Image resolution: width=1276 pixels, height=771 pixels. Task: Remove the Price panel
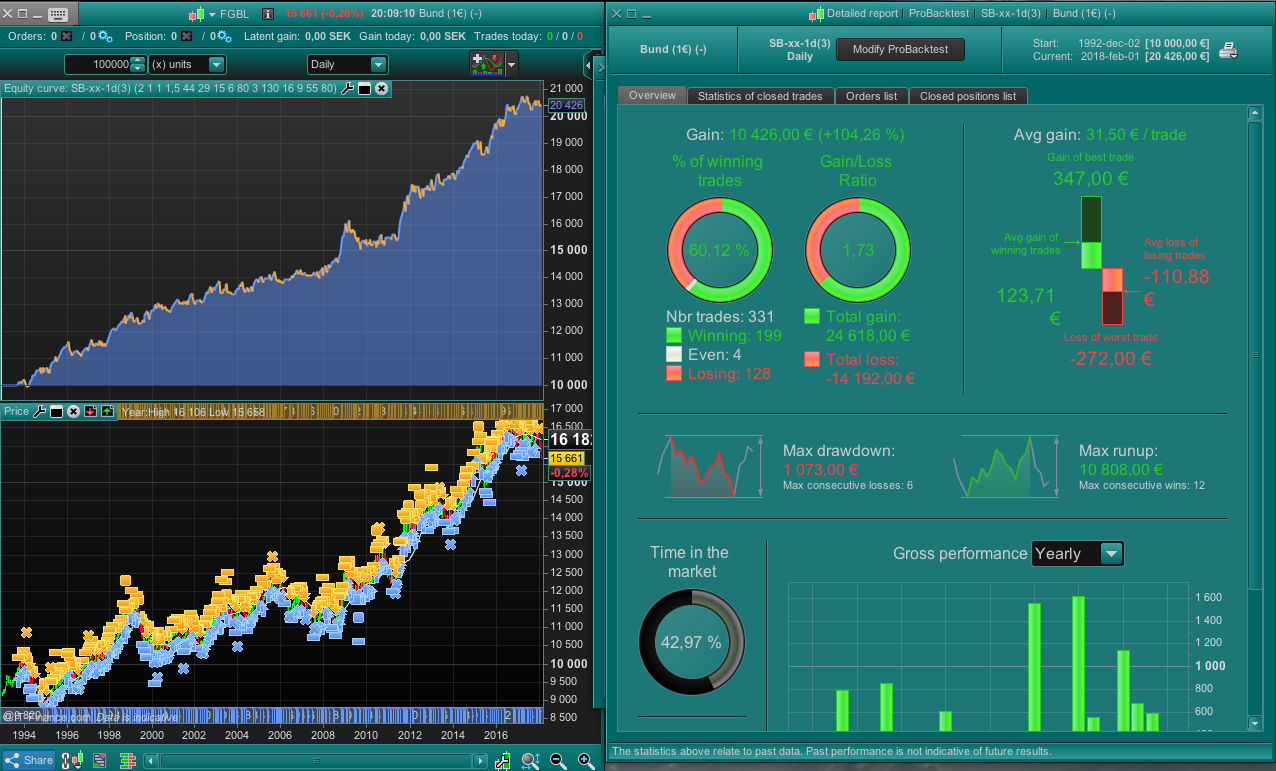[x=73, y=411]
